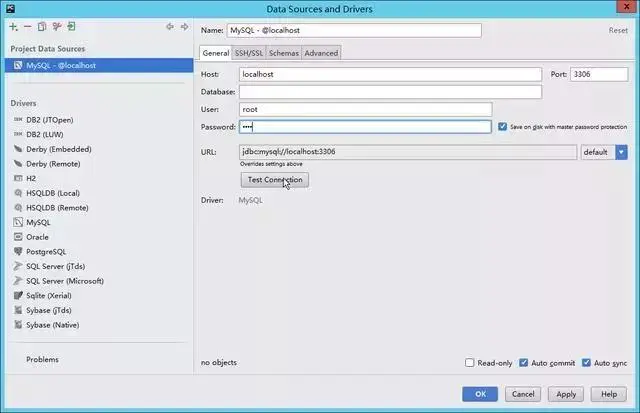Open the Advanced tab
Viewport: 640px width, 413px height.
pos(321,53)
